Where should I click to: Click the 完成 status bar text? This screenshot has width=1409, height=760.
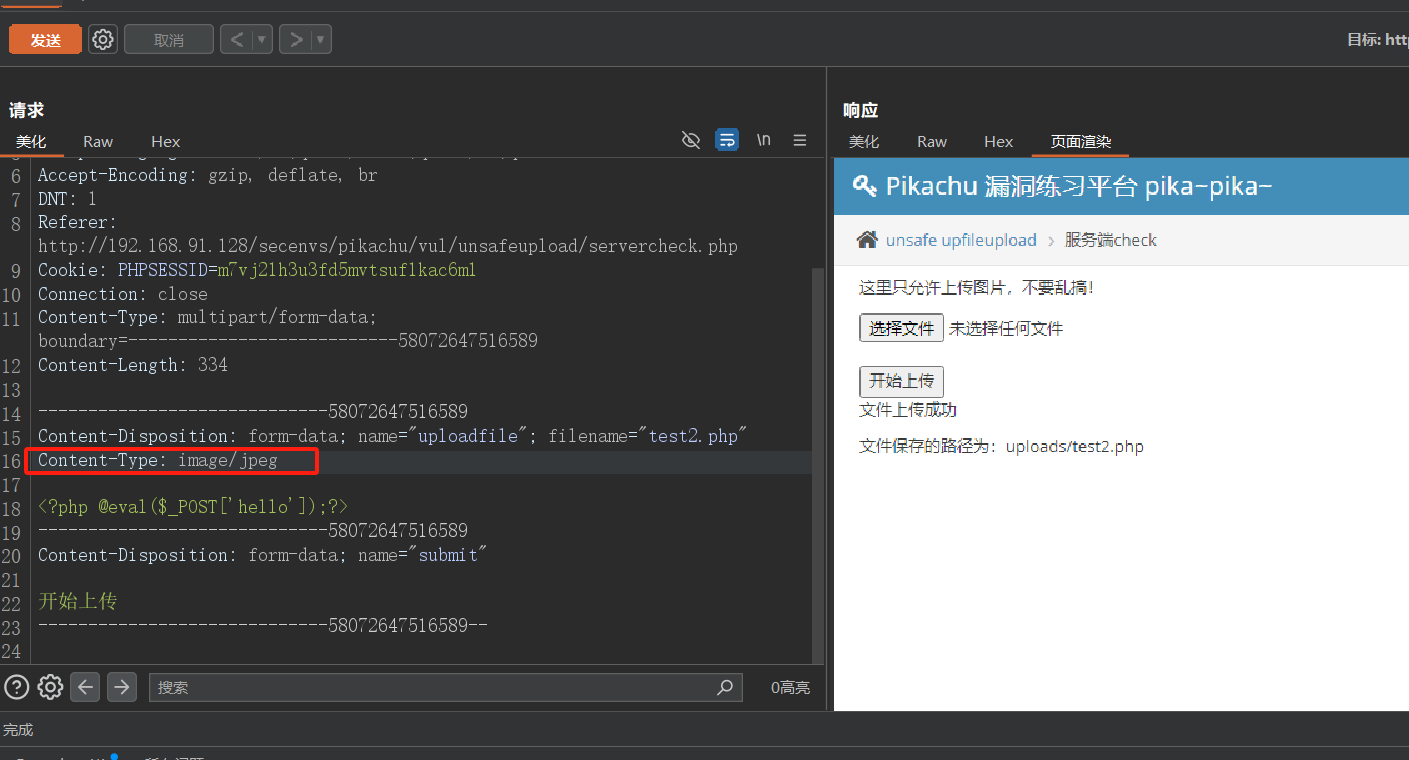coord(18,730)
